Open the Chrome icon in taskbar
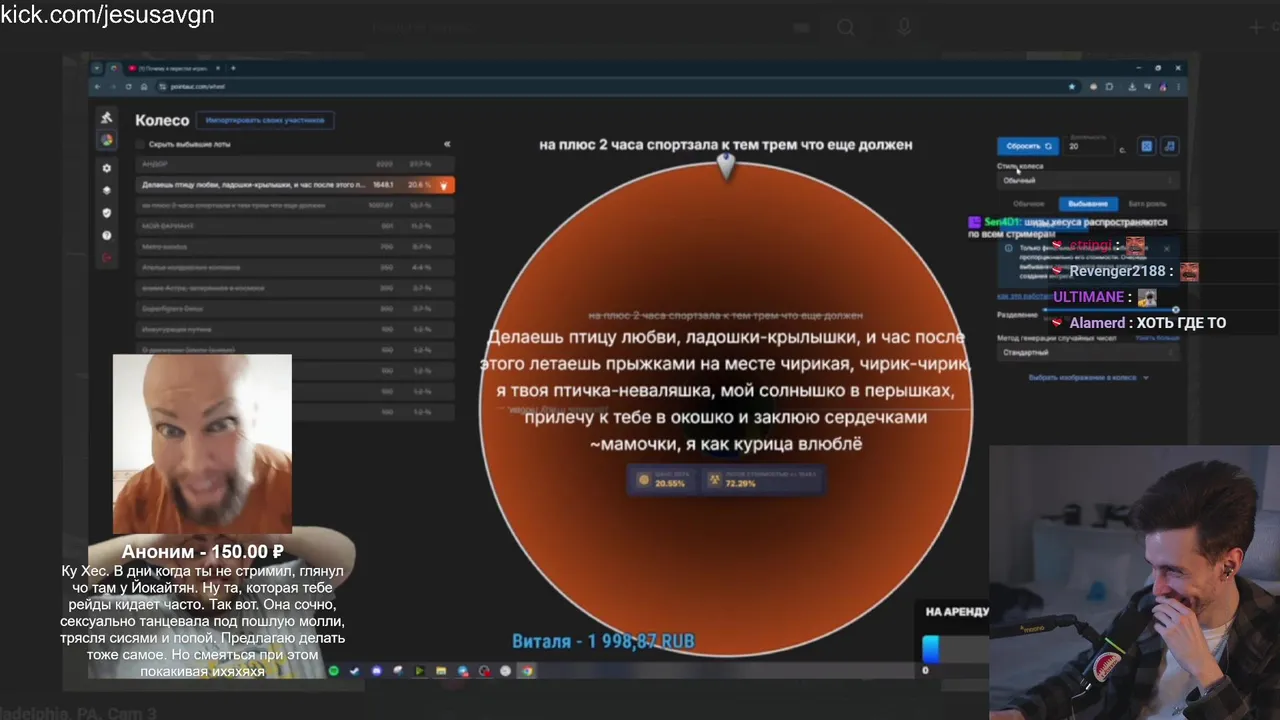Screen dimensions: 1280x720 pos(526,671)
